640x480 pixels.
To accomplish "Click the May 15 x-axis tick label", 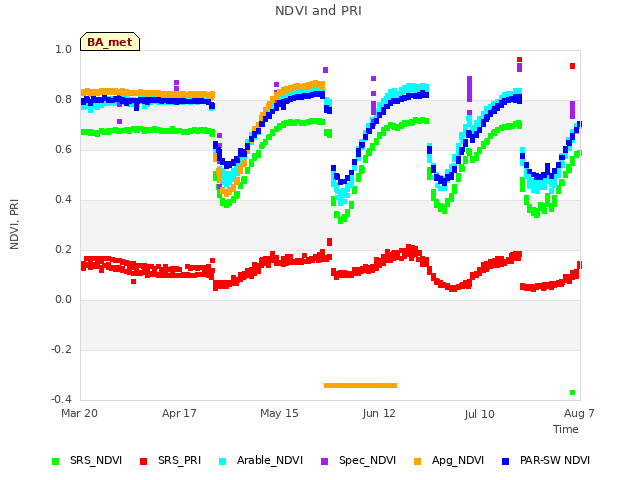I will click(x=279, y=413).
